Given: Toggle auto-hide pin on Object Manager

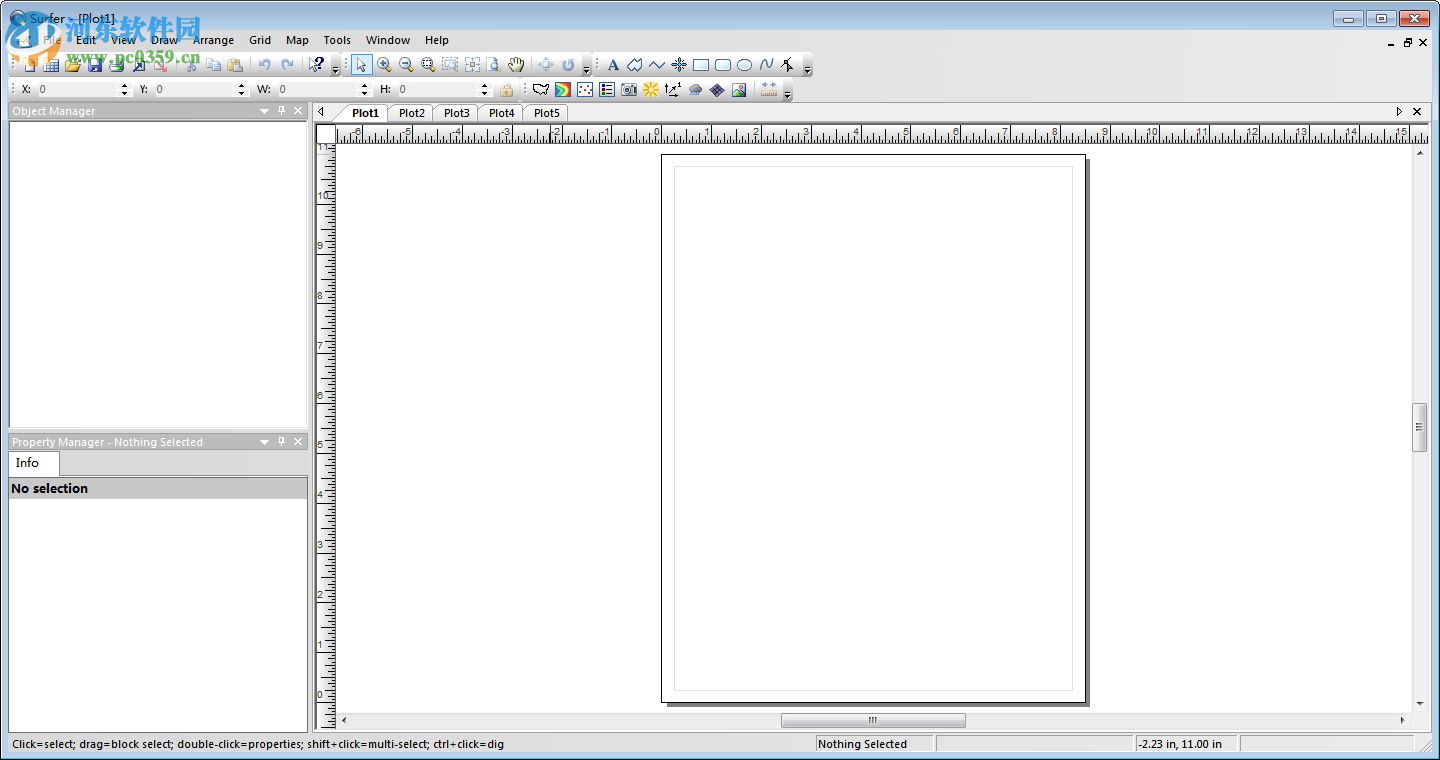Looking at the screenshot, I should pyautogui.click(x=282, y=111).
